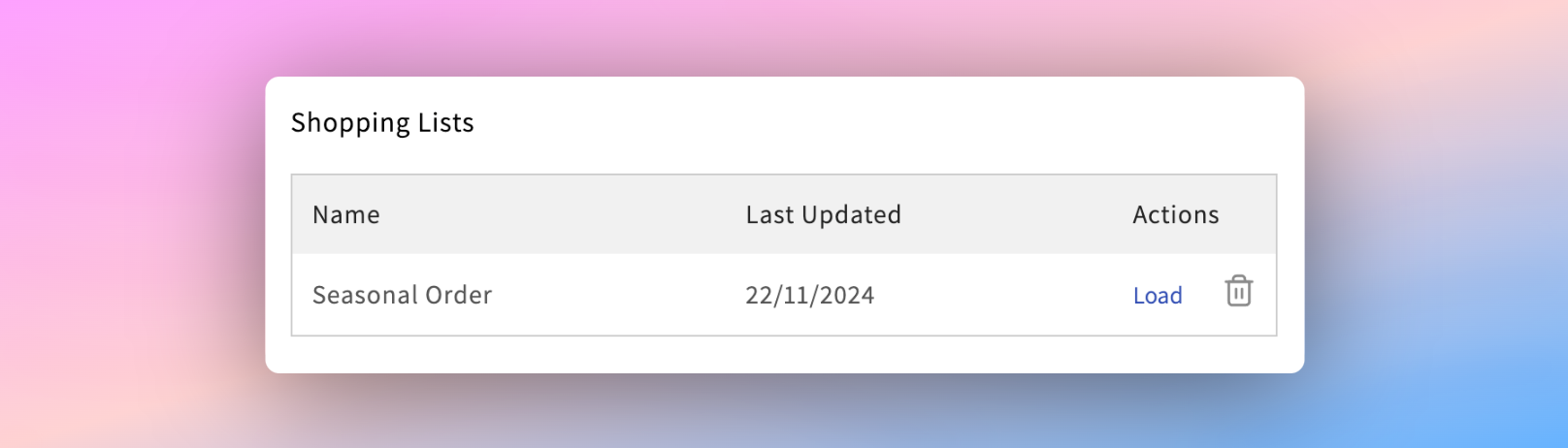Click the date updated for Seasonal Order
The image size is (1568, 448).
(x=809, y=295)
